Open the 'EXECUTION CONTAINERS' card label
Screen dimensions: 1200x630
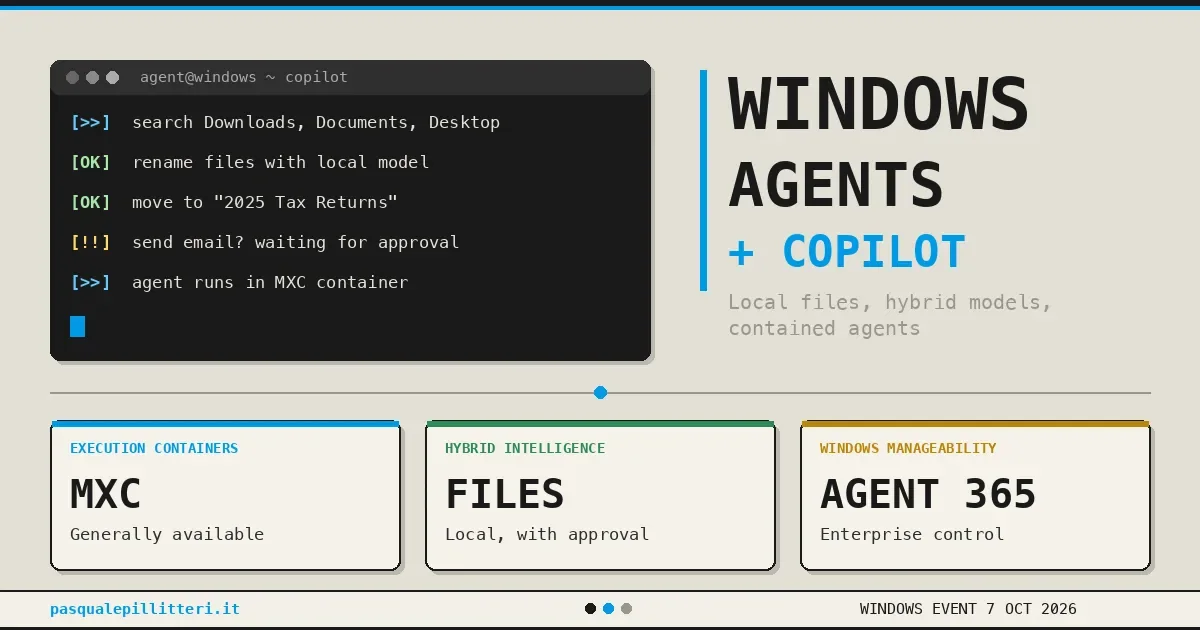(x=154, y=448)
